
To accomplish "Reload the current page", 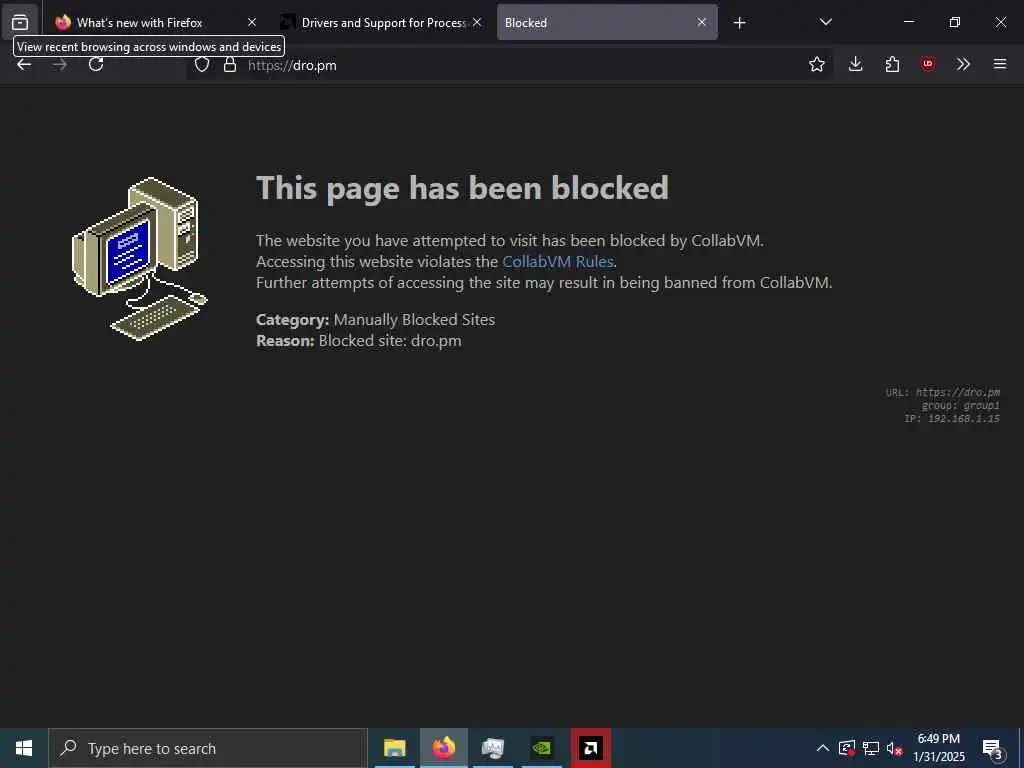I will coord(96,64).
